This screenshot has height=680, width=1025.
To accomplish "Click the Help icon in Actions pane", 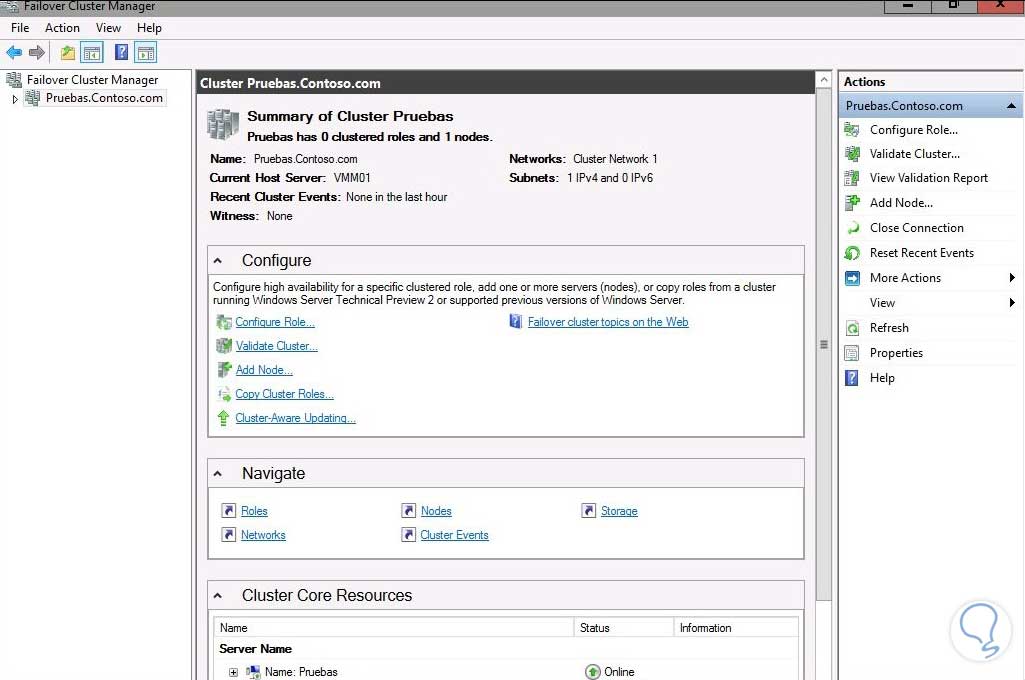I will [852, 378].
